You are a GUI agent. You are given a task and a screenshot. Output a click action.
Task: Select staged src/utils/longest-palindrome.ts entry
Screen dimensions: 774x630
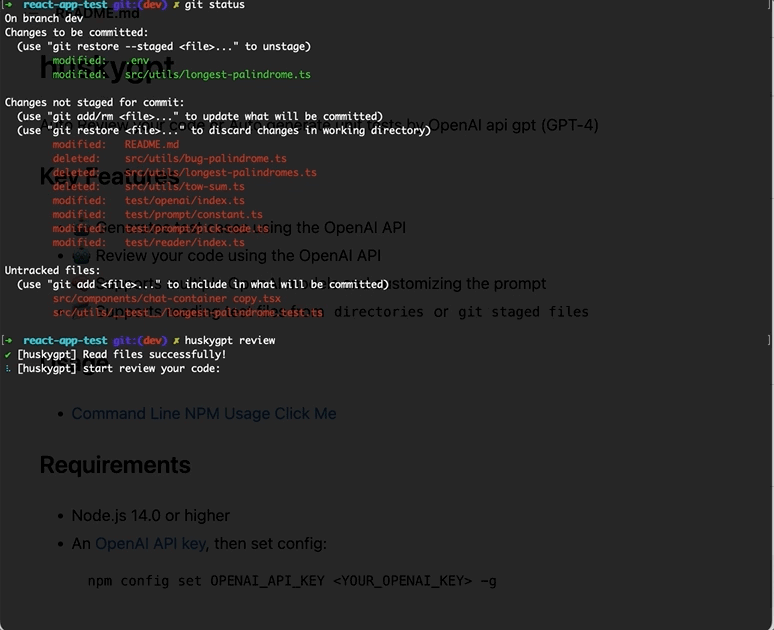[x=182, y=75]
